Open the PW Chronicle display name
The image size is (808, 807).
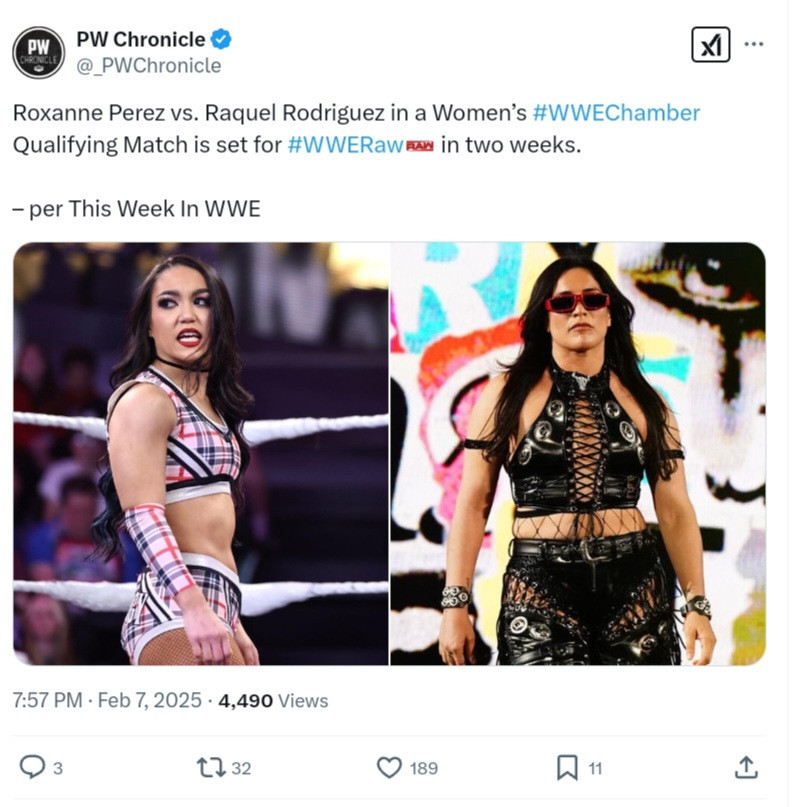tap(141, 39)
